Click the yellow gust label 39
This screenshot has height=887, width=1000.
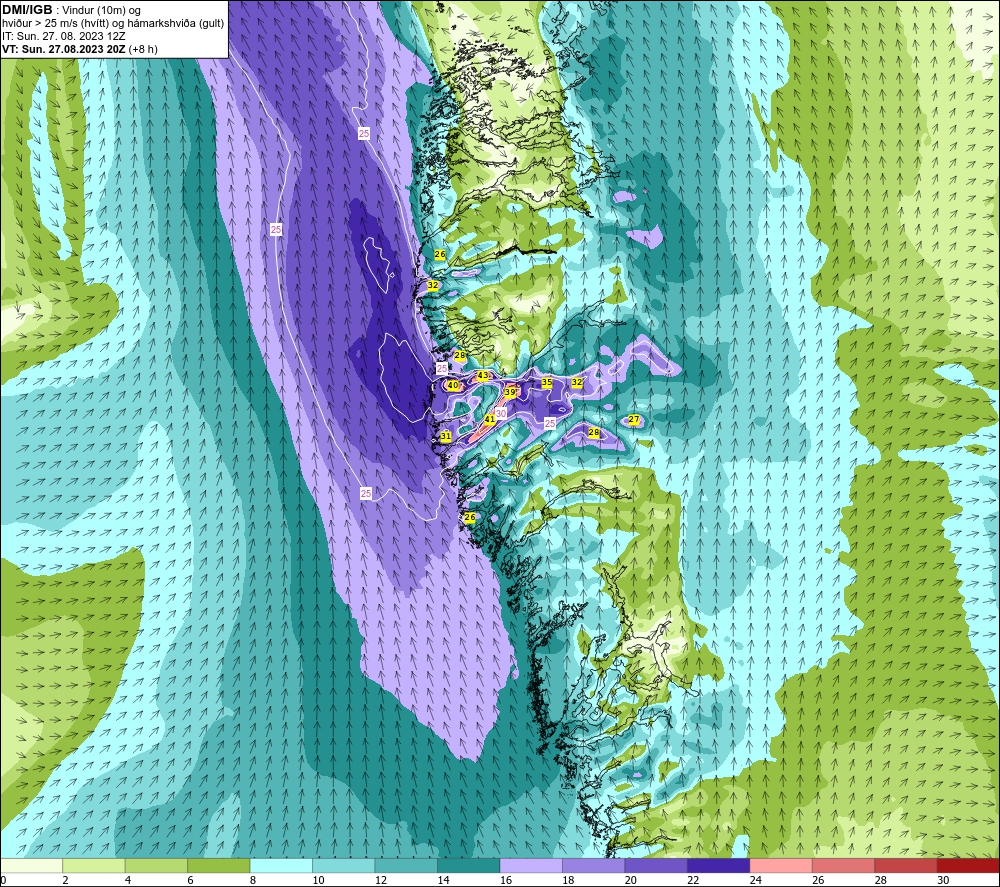click(x=510, y=392)
